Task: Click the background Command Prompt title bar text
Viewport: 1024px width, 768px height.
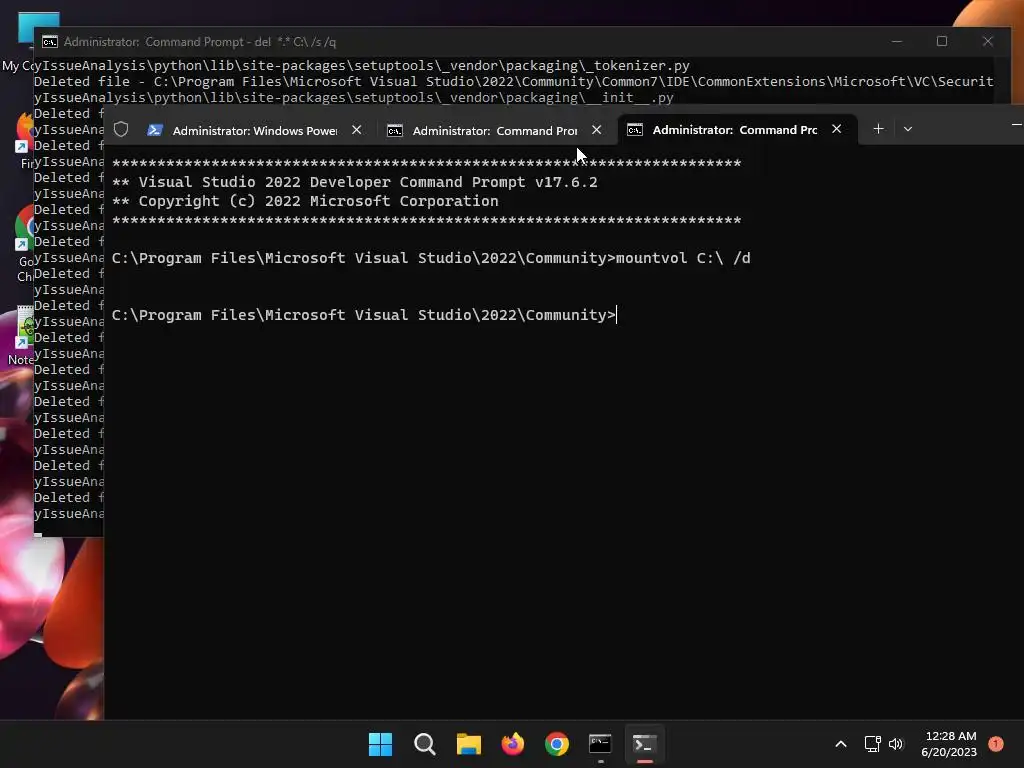Action: [x=200, y=42]
